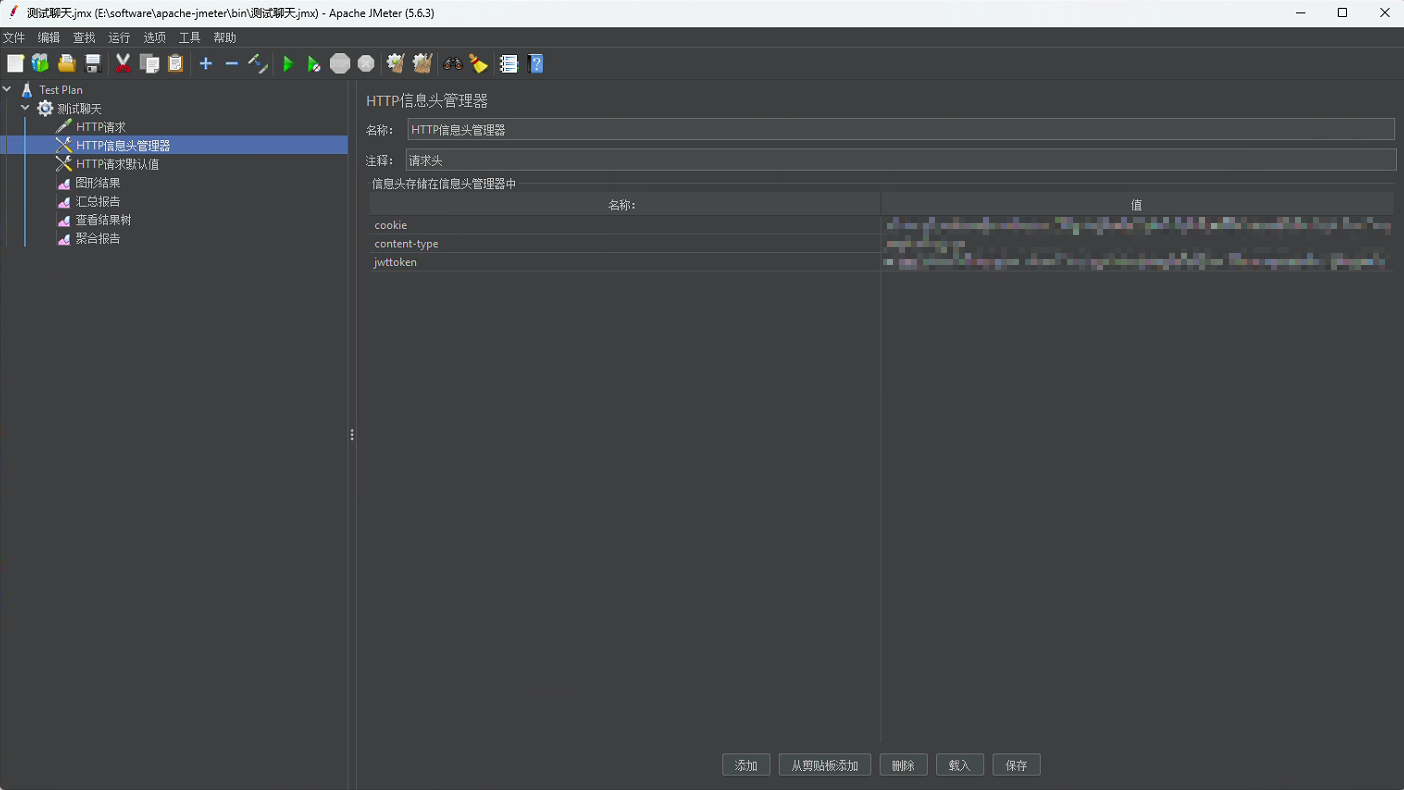The image size is (1404, 790).
Task: Click Start no pauses toolbar icon
Action: [x=314, y=64]
